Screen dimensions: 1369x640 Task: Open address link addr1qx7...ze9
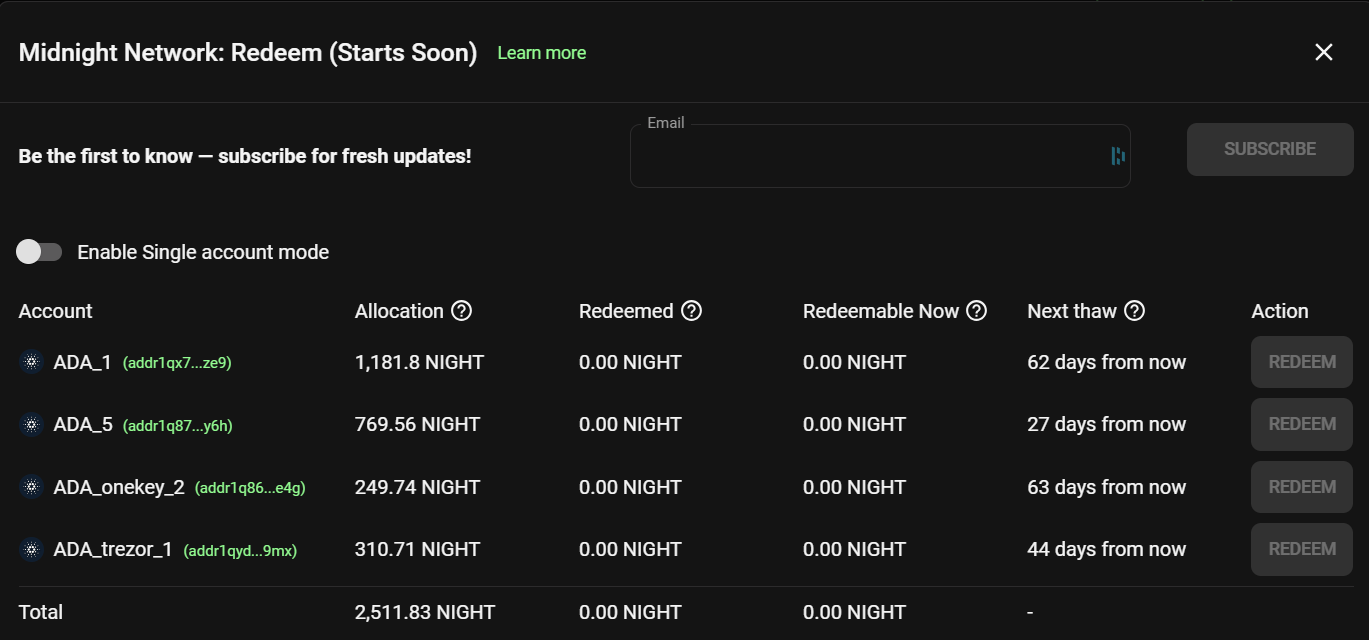tap(177, 363)
